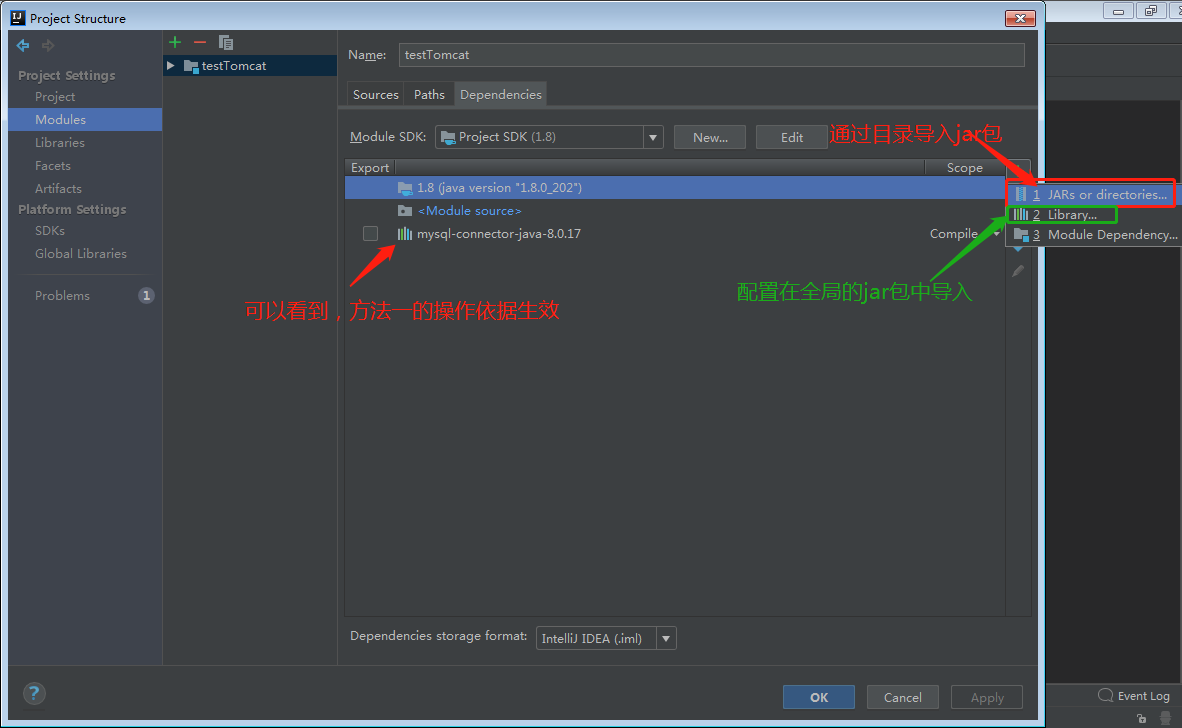1182x728 pixels.
Task: Add a new module with plus icon
Action: (175, 42)
